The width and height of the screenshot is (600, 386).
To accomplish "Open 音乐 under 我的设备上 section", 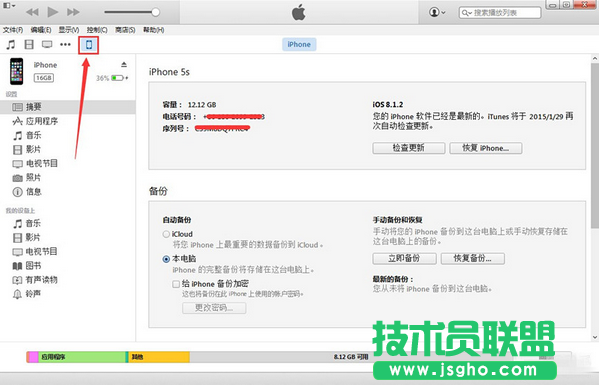I will coord(27,223).
